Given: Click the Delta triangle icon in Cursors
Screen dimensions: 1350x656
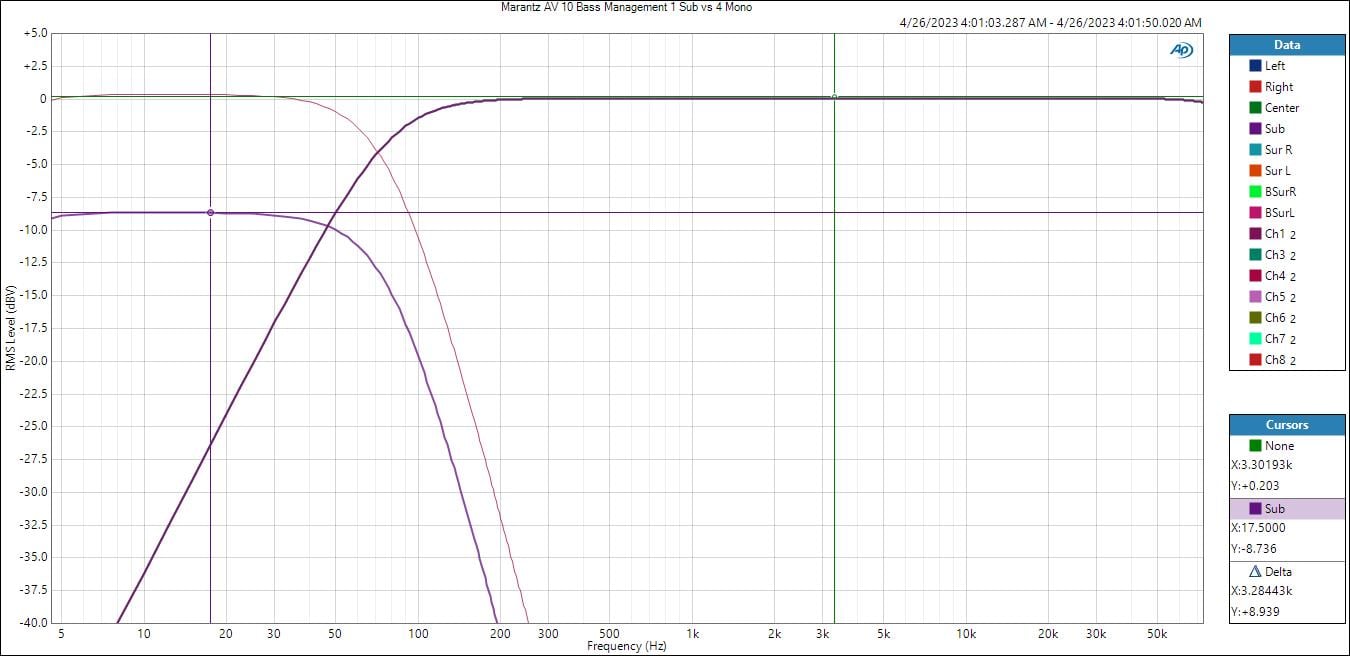Looking at the screenshot, I should (1256, 572).
